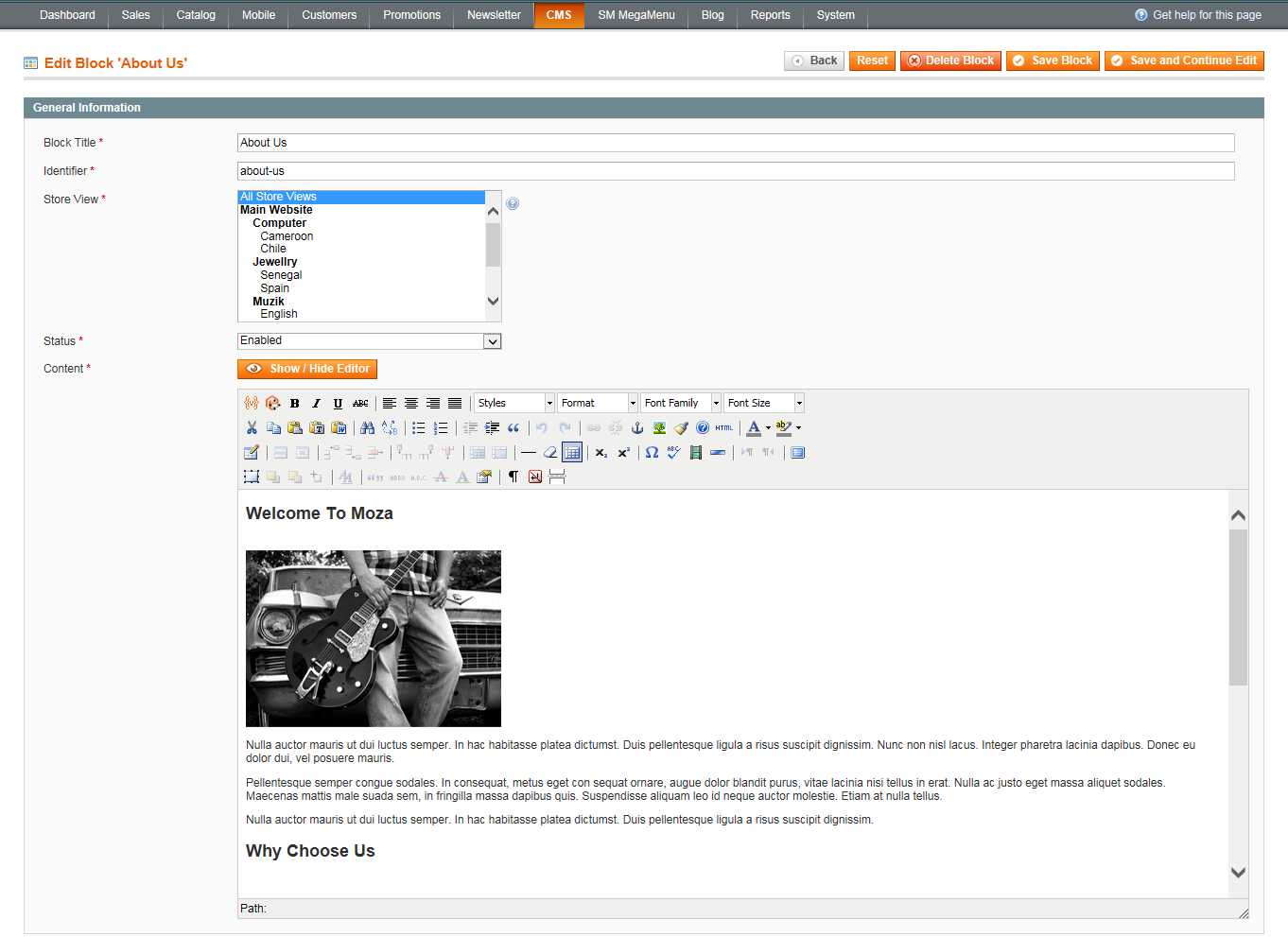
Task: Insert embedded media with film icon
Action: click(696, 452)
